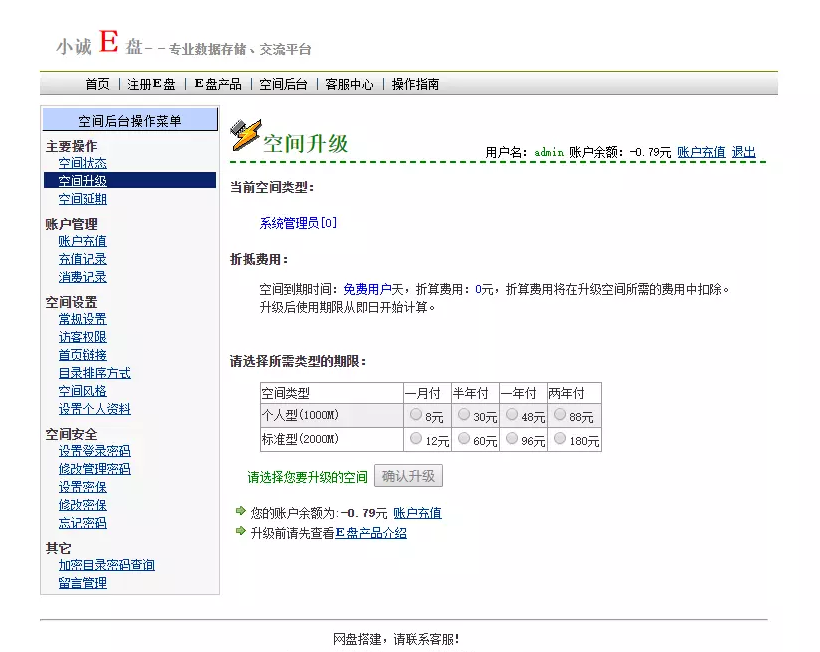Open 空间状态 in the sidebar
This screenshot has width=820, height=652.
(82, 162)
